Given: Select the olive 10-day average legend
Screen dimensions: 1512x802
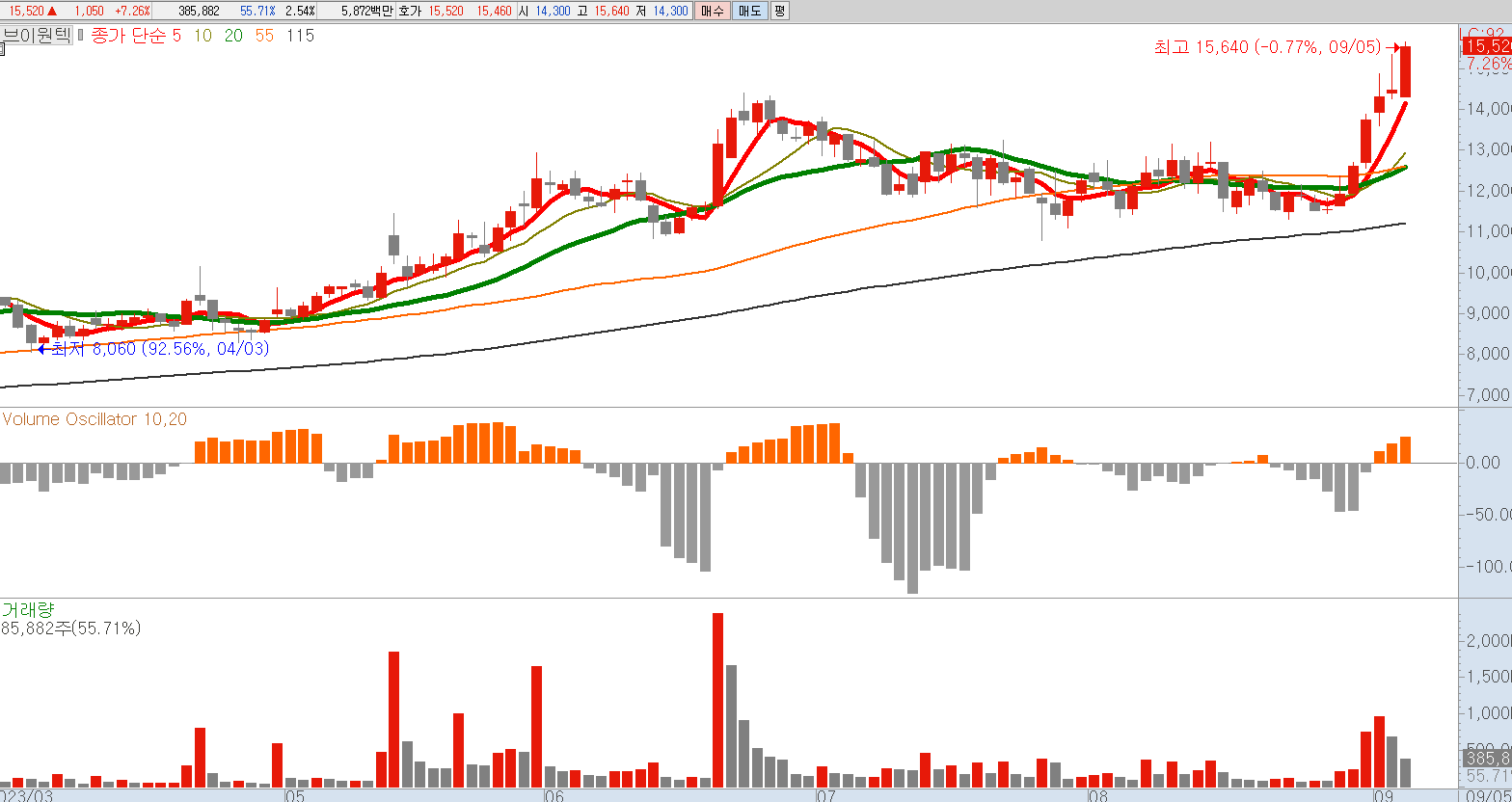Looking at the screenshot, I should click(202, 36).
